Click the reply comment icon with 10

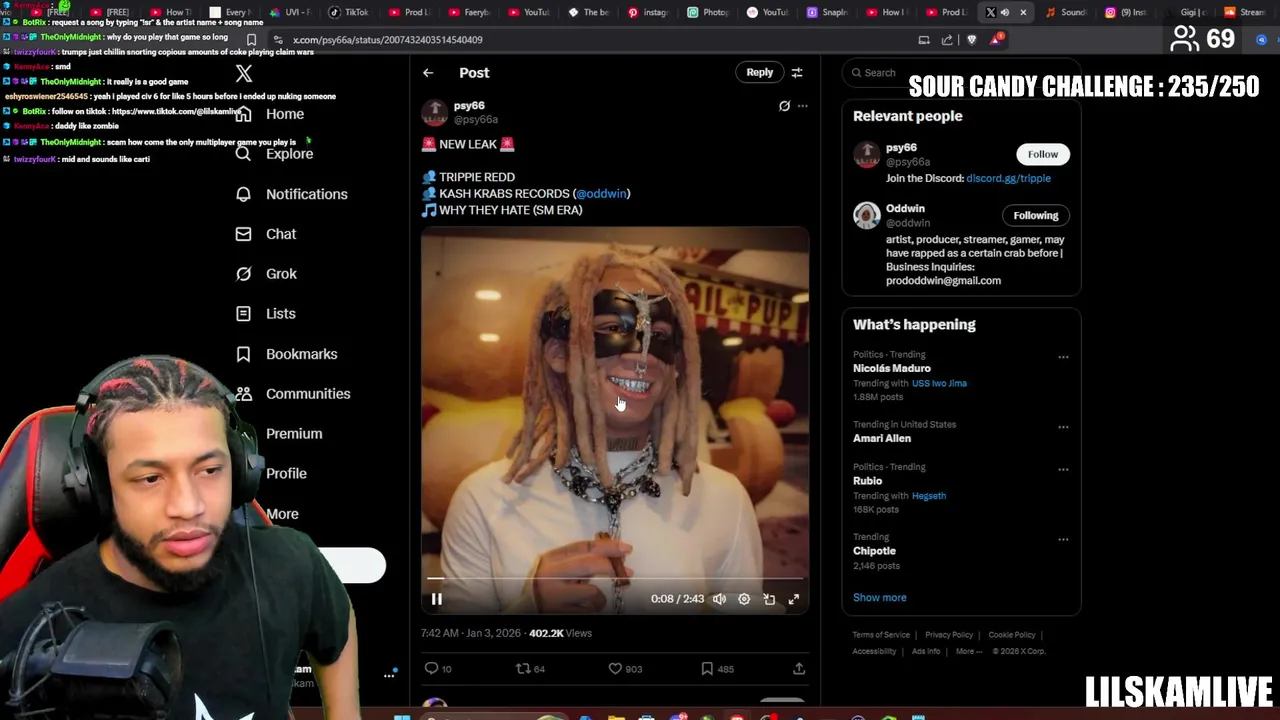tap(438, 668)
